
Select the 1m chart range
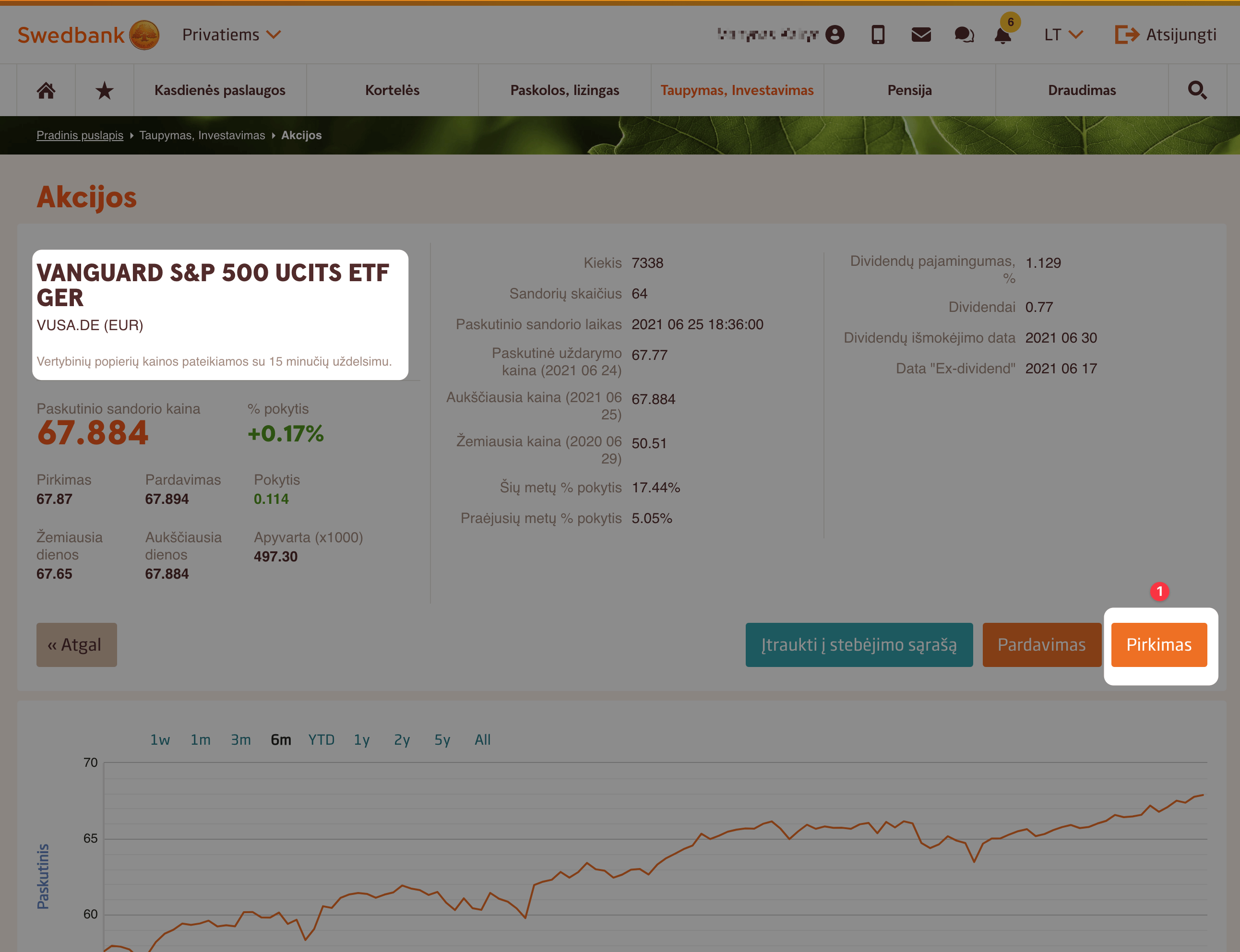click(200, 739)
